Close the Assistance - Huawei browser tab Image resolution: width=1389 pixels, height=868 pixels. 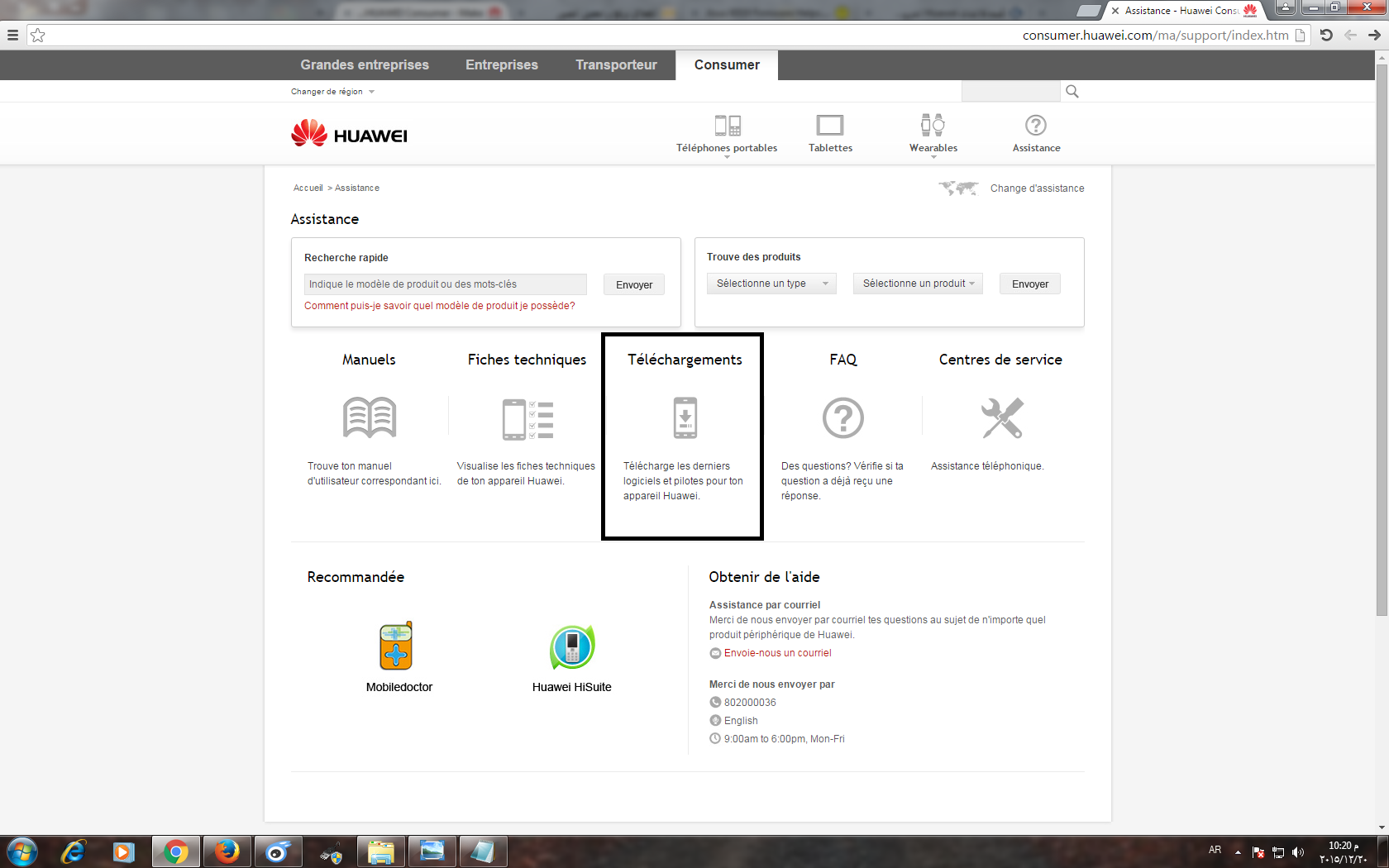click(1115, 11)
